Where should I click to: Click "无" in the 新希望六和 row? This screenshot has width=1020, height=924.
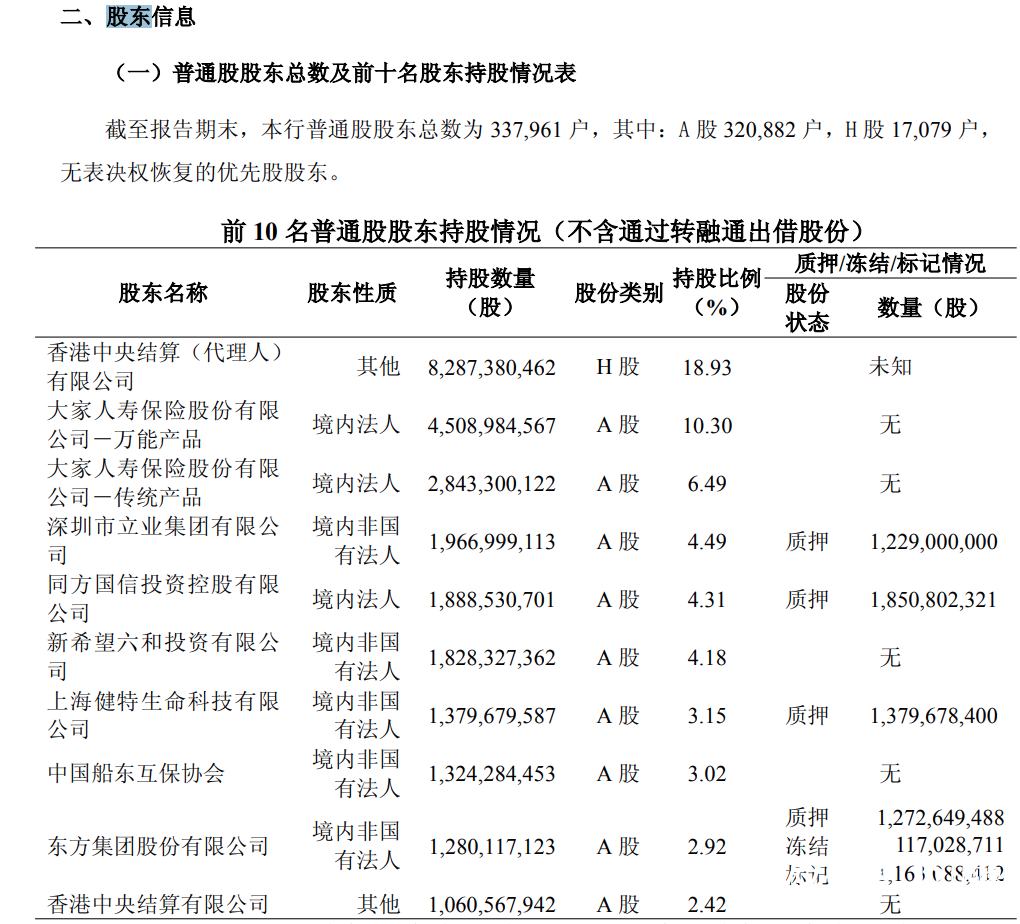pos(890,658)
